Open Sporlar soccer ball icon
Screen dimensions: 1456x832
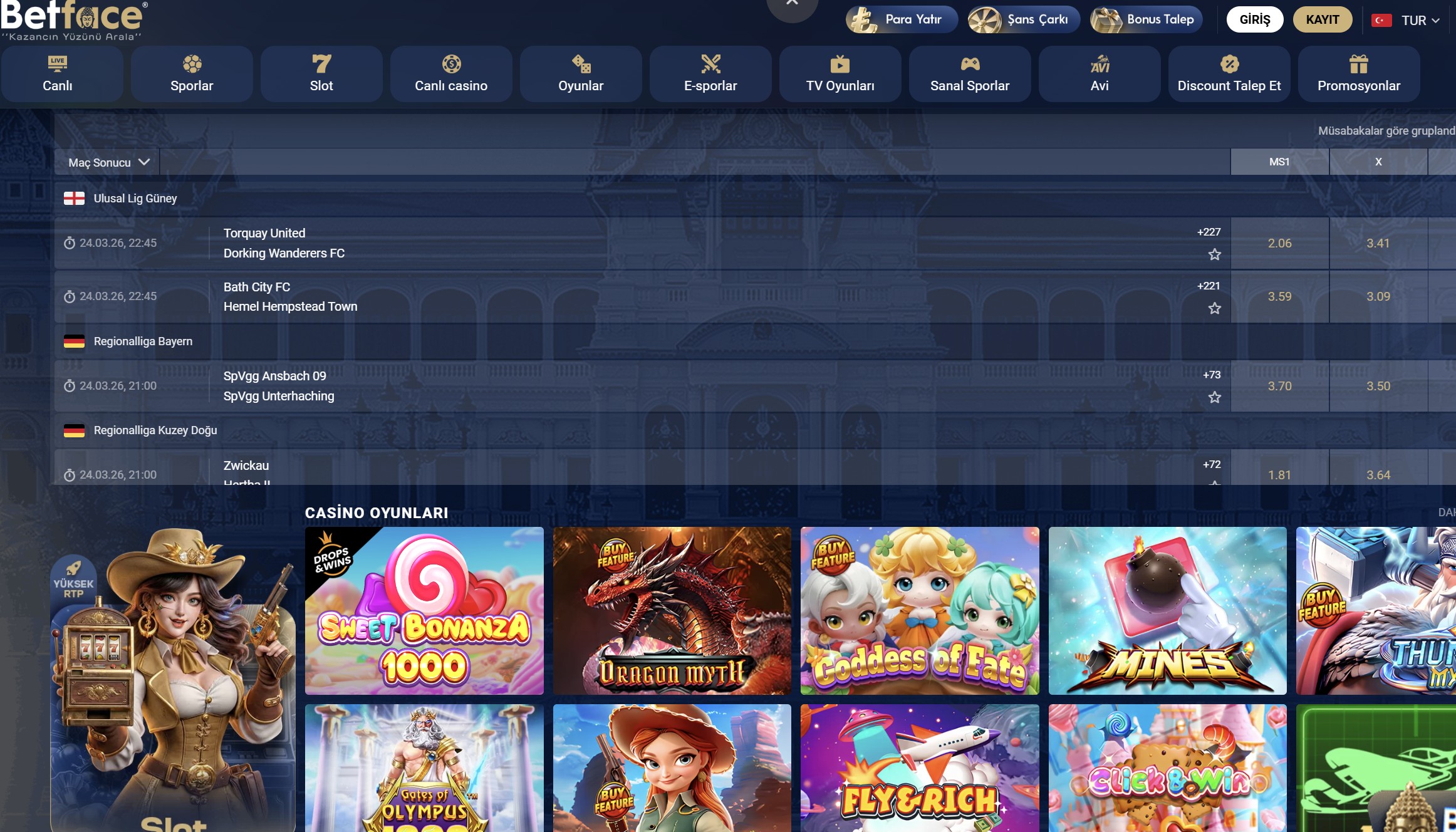(x=192, y=63)
